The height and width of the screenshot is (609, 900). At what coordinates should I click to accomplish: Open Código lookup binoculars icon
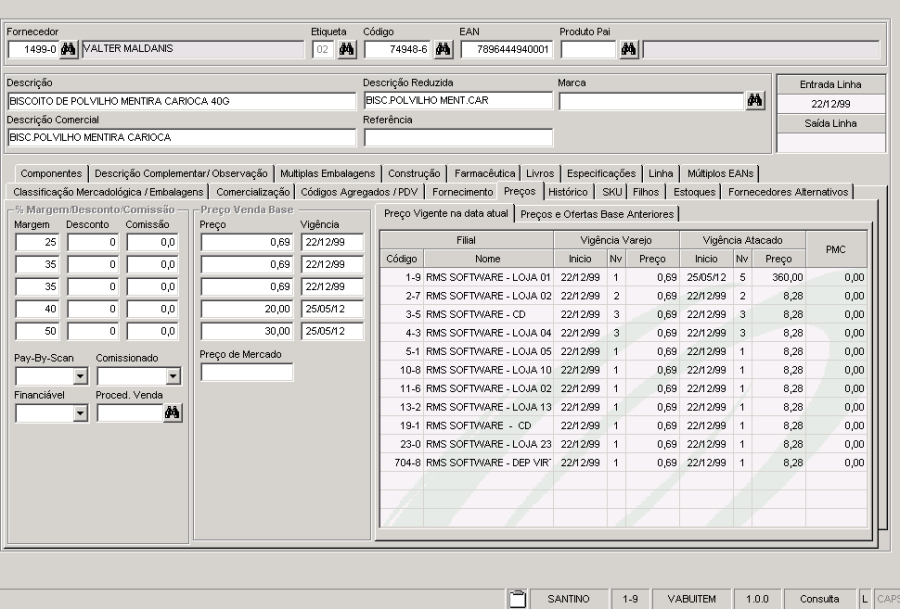443,49
